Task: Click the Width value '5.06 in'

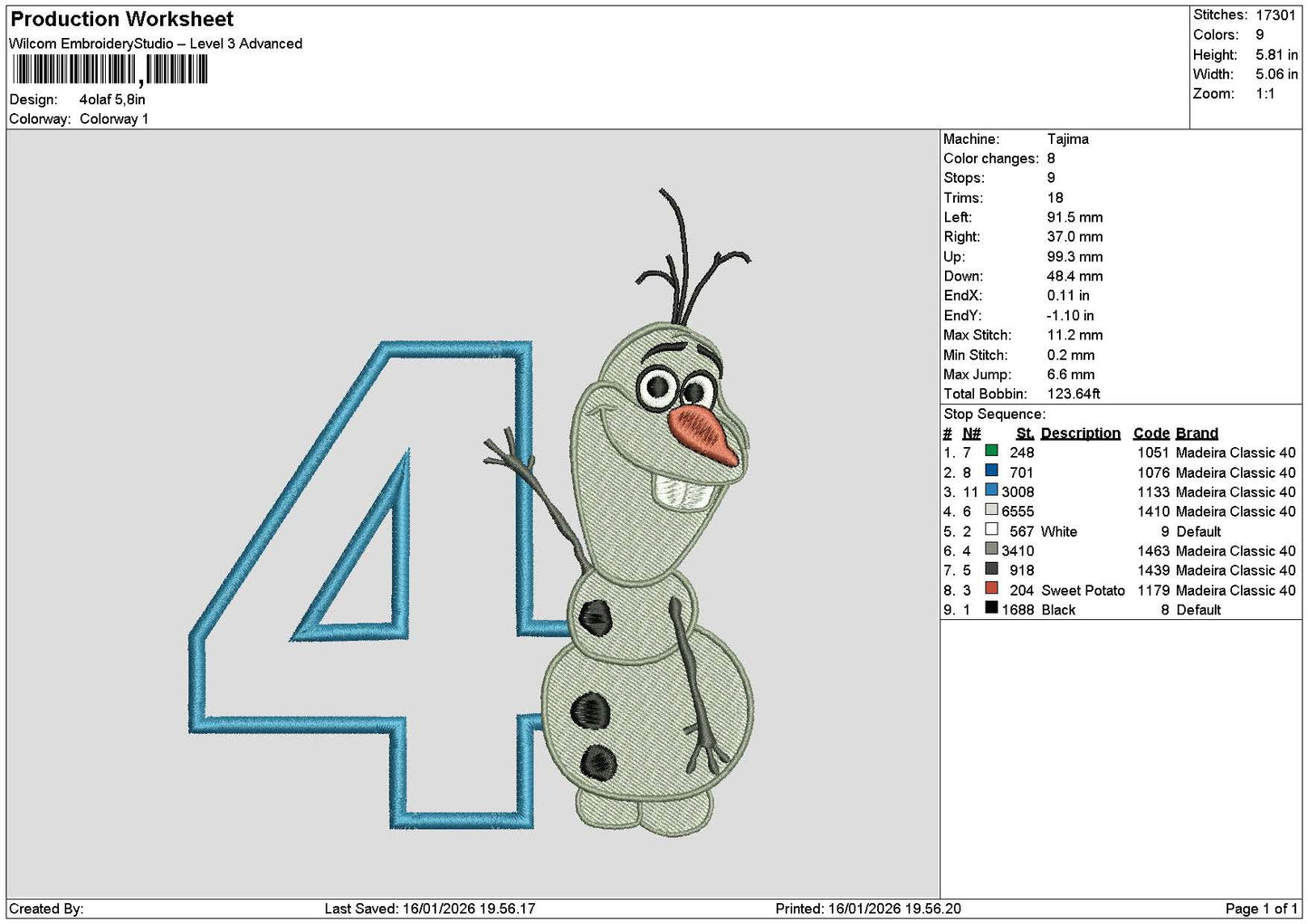Action: pos(1276,74)
